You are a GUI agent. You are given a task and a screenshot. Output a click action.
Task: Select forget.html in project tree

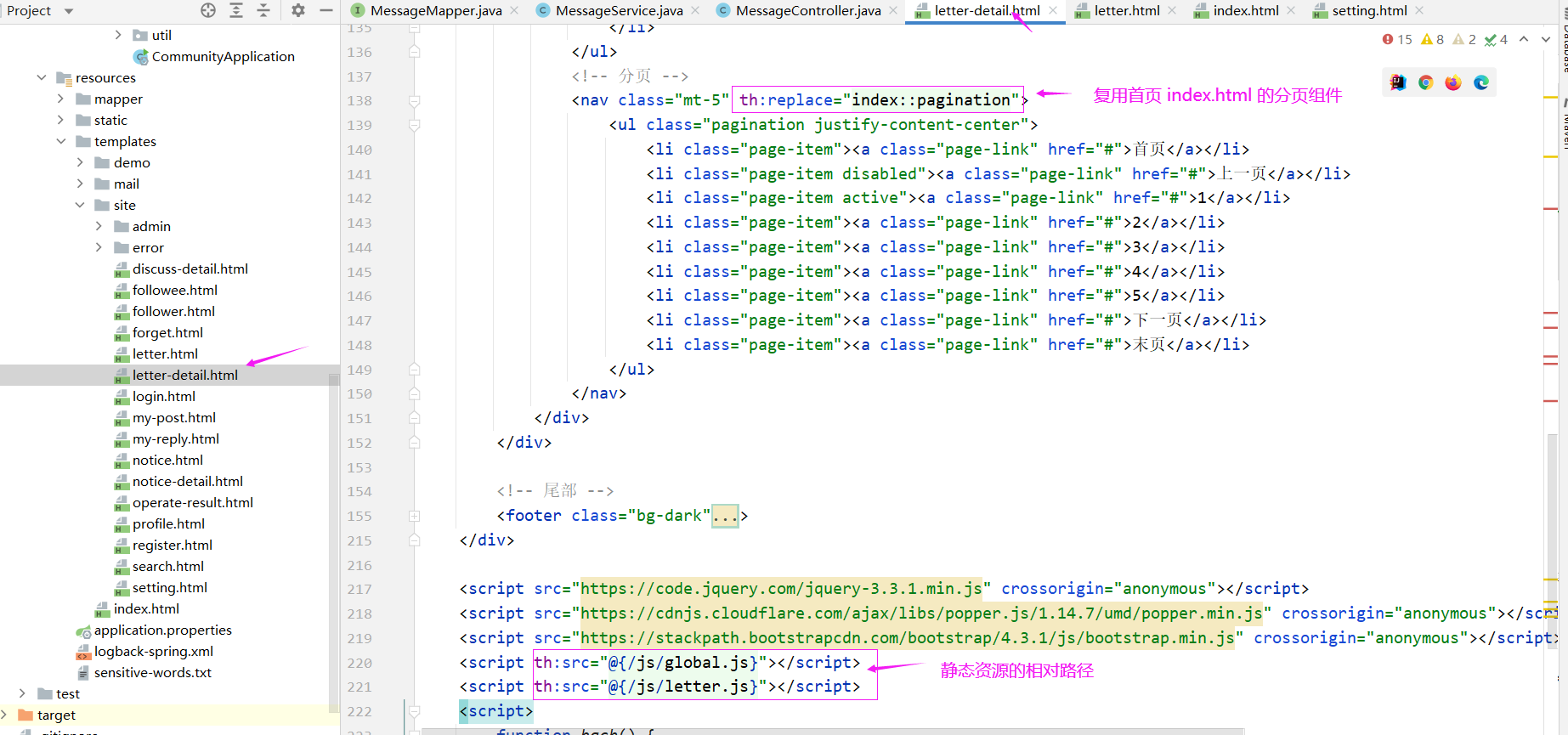tap(159, 332)
